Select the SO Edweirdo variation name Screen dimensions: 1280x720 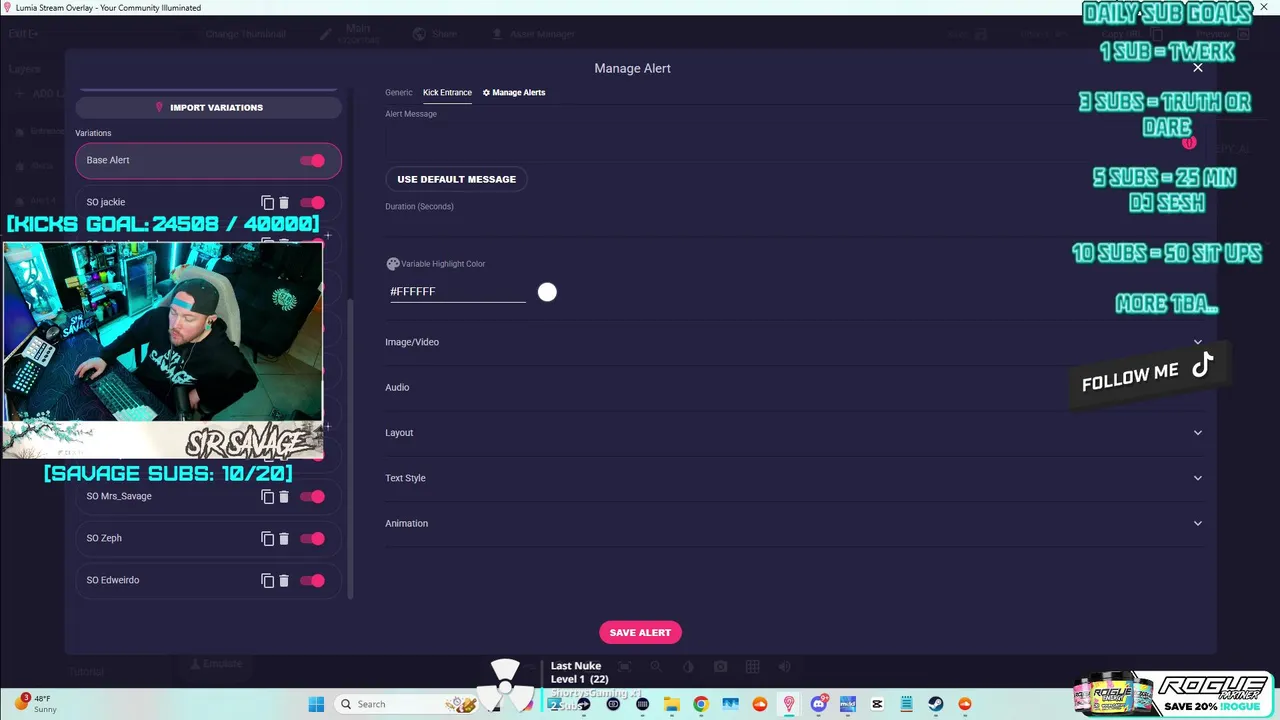pyautogui.click(x=113, y=580)
